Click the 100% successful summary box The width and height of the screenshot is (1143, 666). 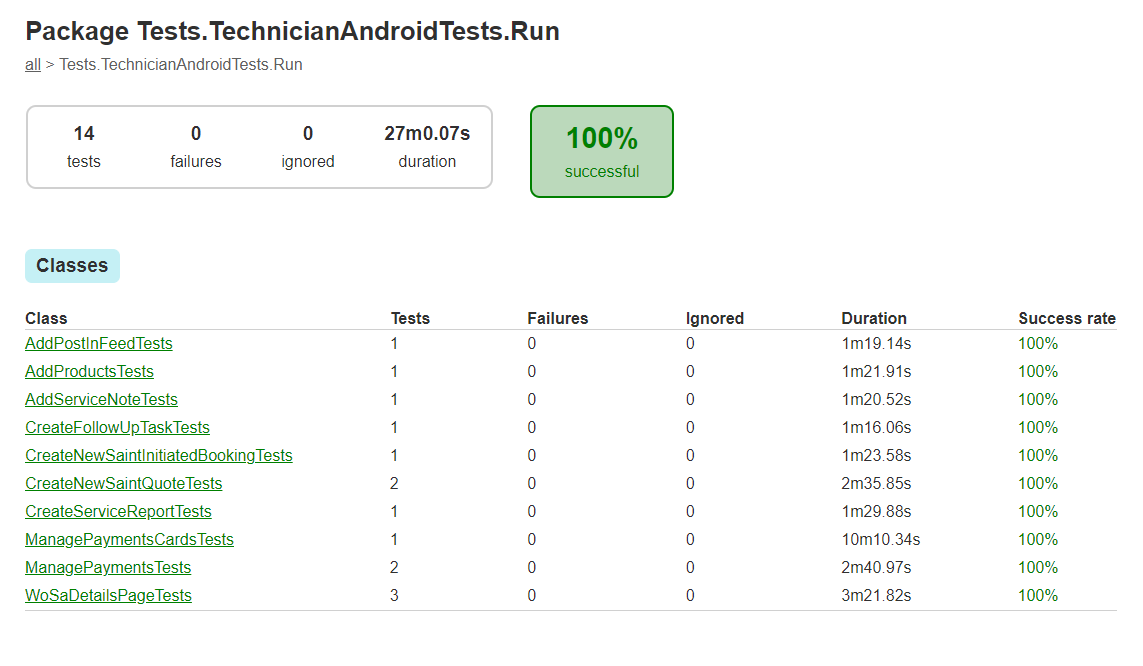602,152
